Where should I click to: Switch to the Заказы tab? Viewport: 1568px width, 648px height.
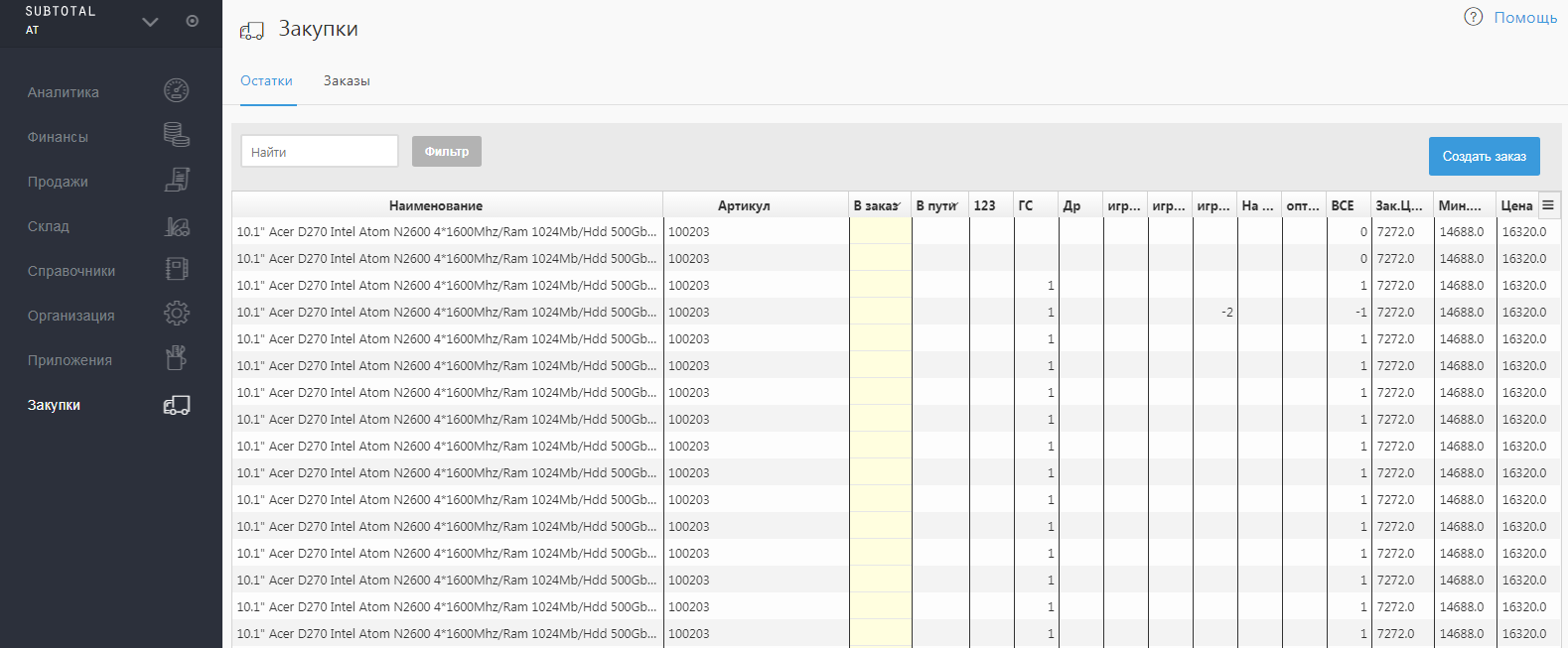(x=347, y=81)
